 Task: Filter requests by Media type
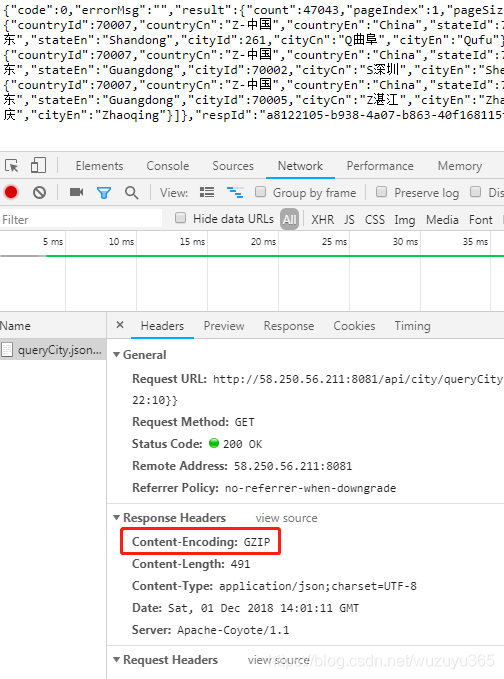(442, 220)
